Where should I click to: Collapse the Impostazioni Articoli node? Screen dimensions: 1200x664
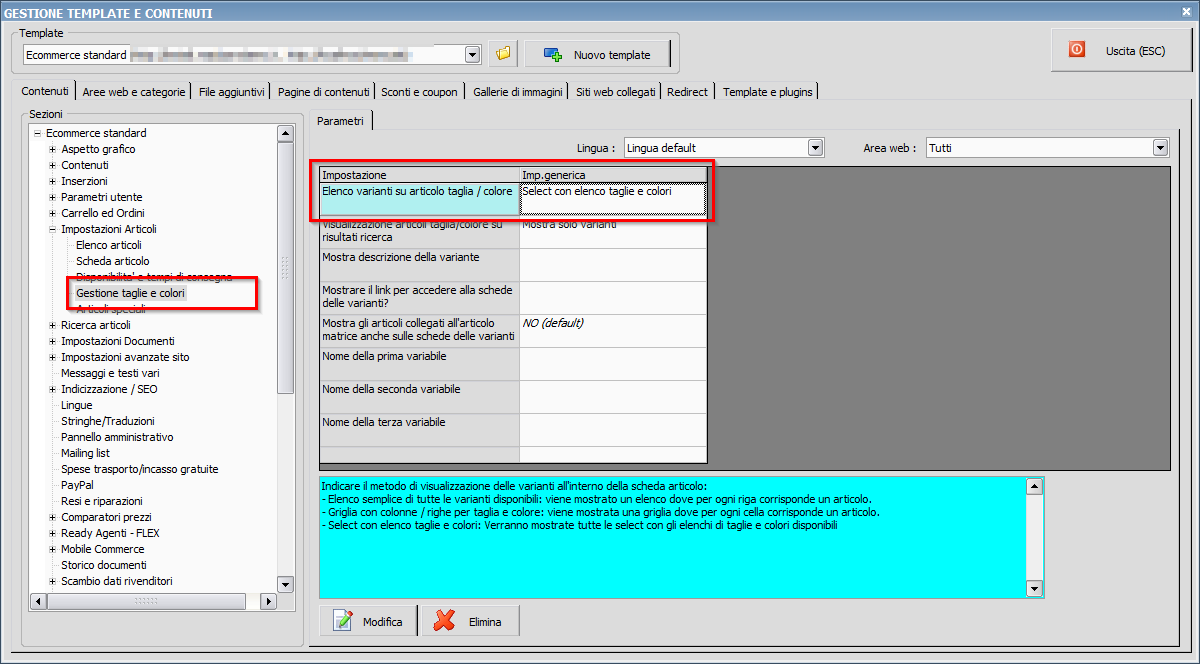52,229
